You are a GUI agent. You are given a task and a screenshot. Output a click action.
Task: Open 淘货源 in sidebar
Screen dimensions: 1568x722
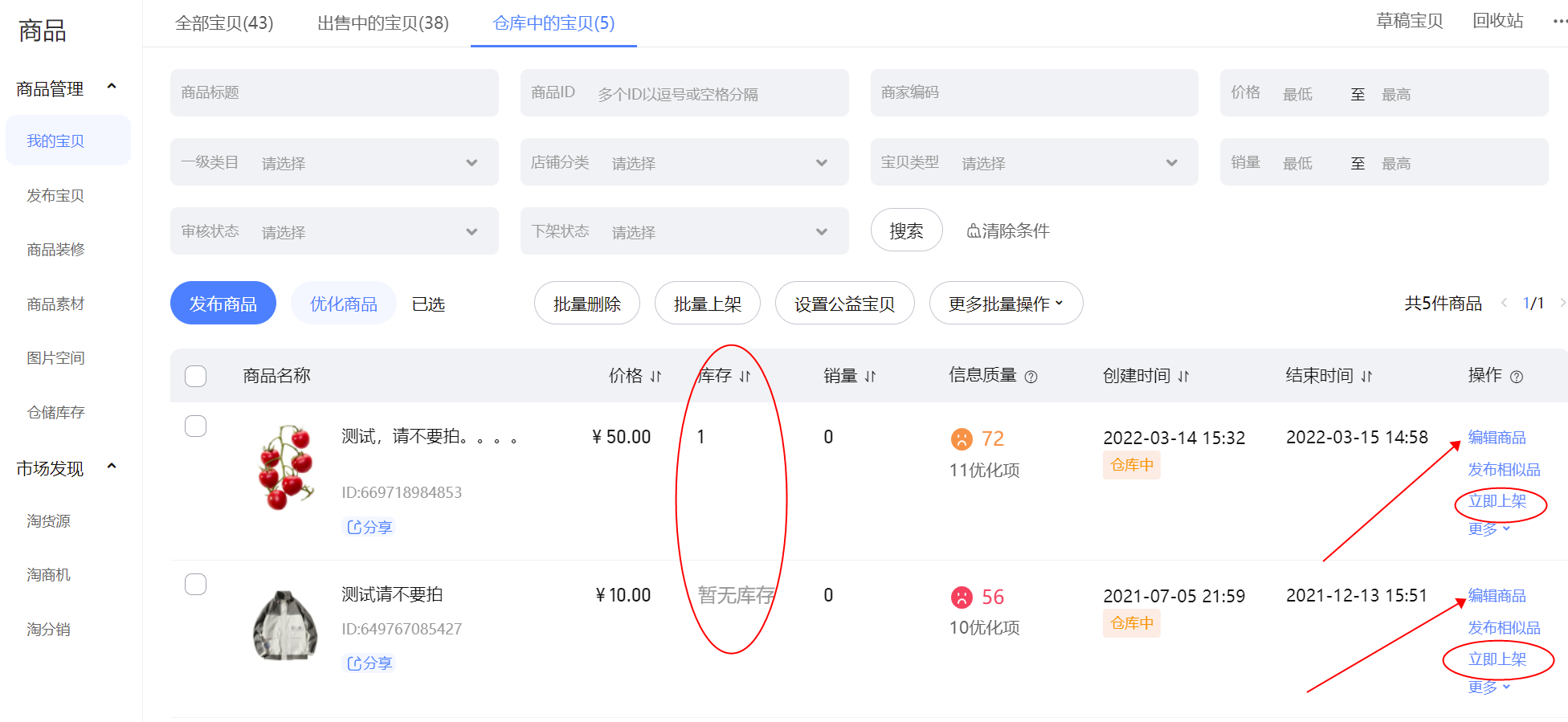[x=49, y=520]
